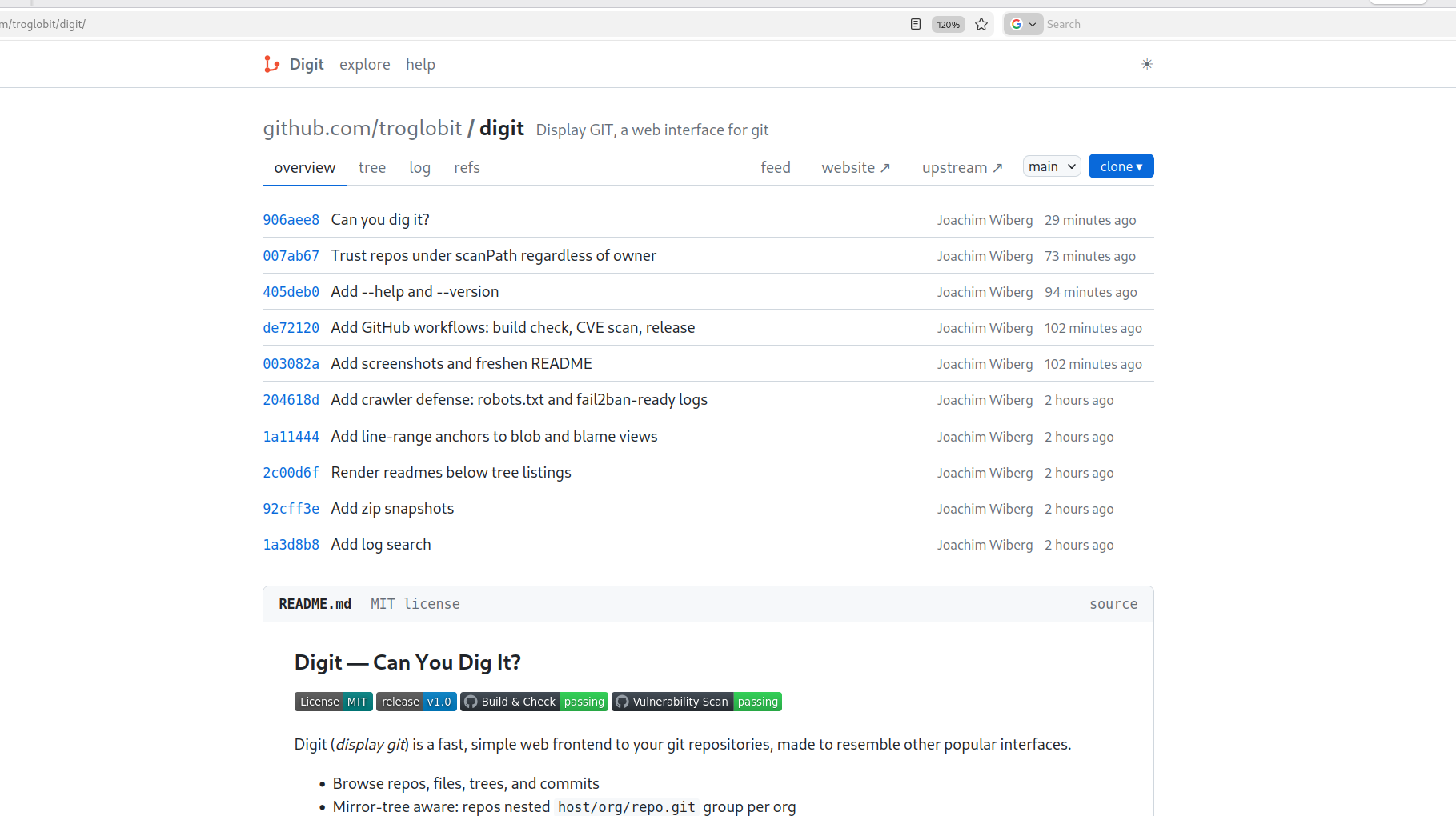The width and height of the screenshot is (1456, 816).
Task: Click the release v1.0 badge
Action: click(416, 702)
